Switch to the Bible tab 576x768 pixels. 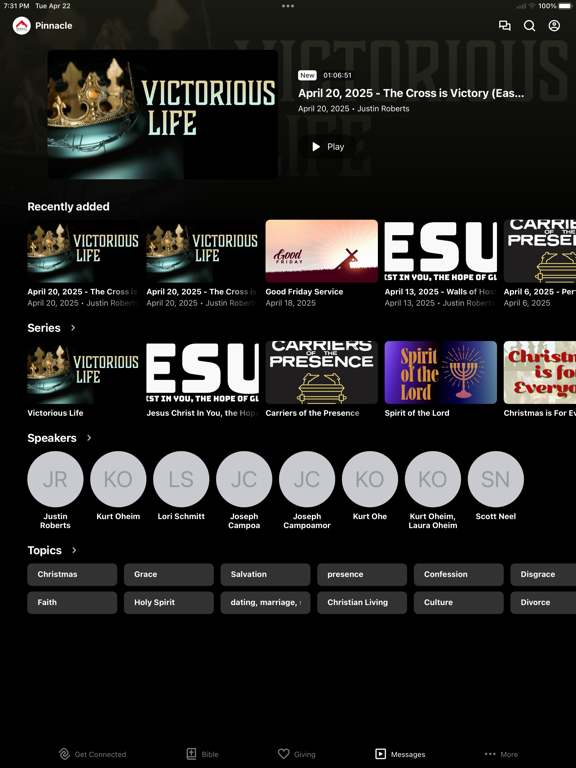point(203,754)
